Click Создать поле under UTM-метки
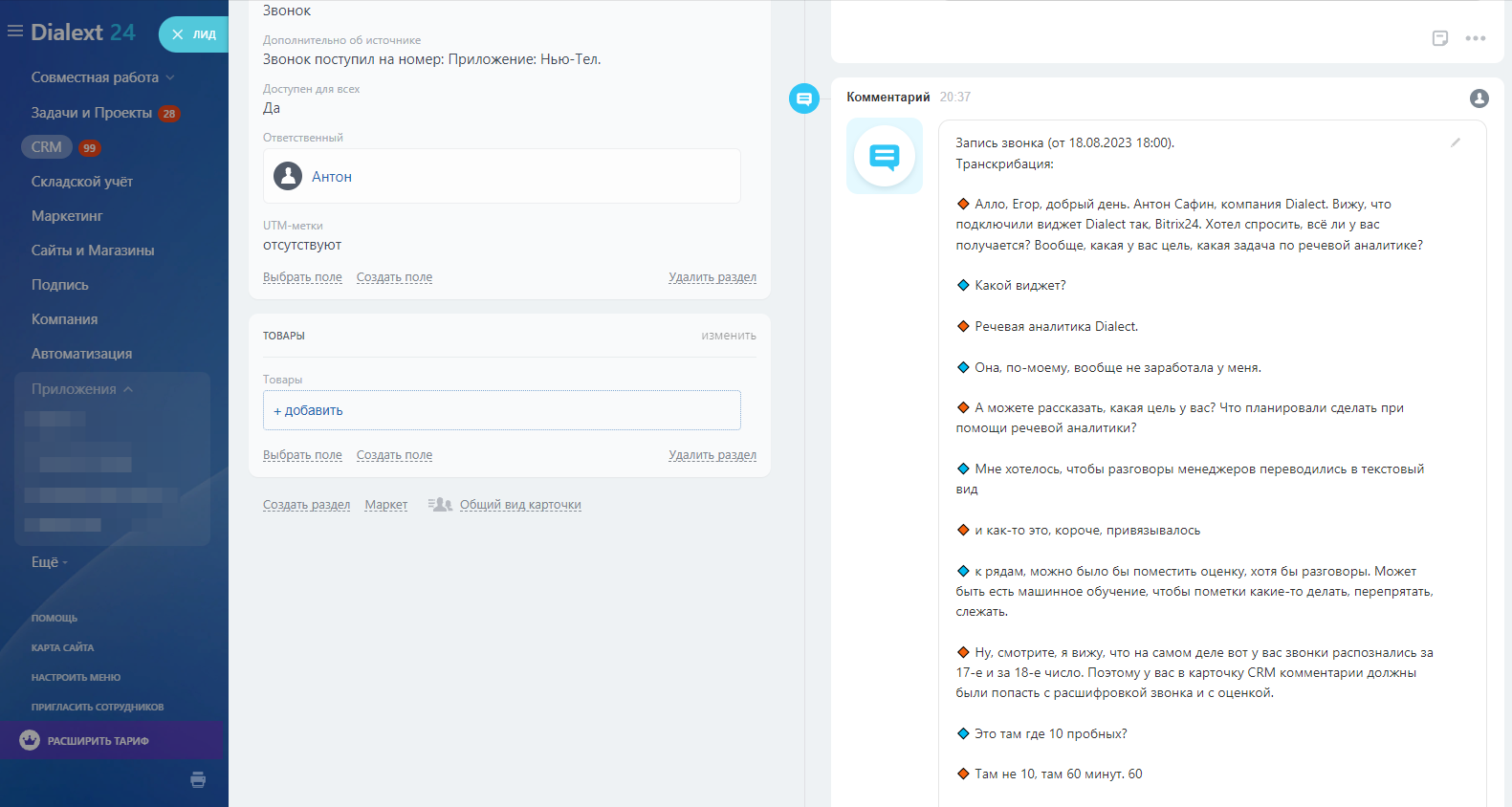 [x=394, y=277]
